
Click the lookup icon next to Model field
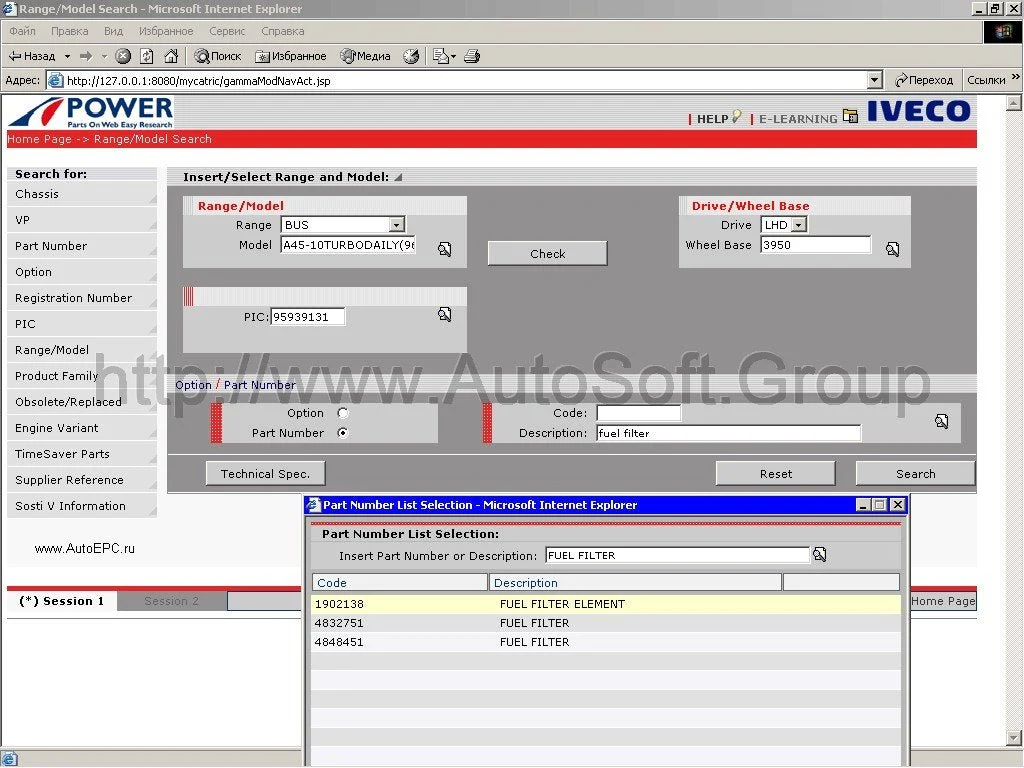[x=445, y=249]
